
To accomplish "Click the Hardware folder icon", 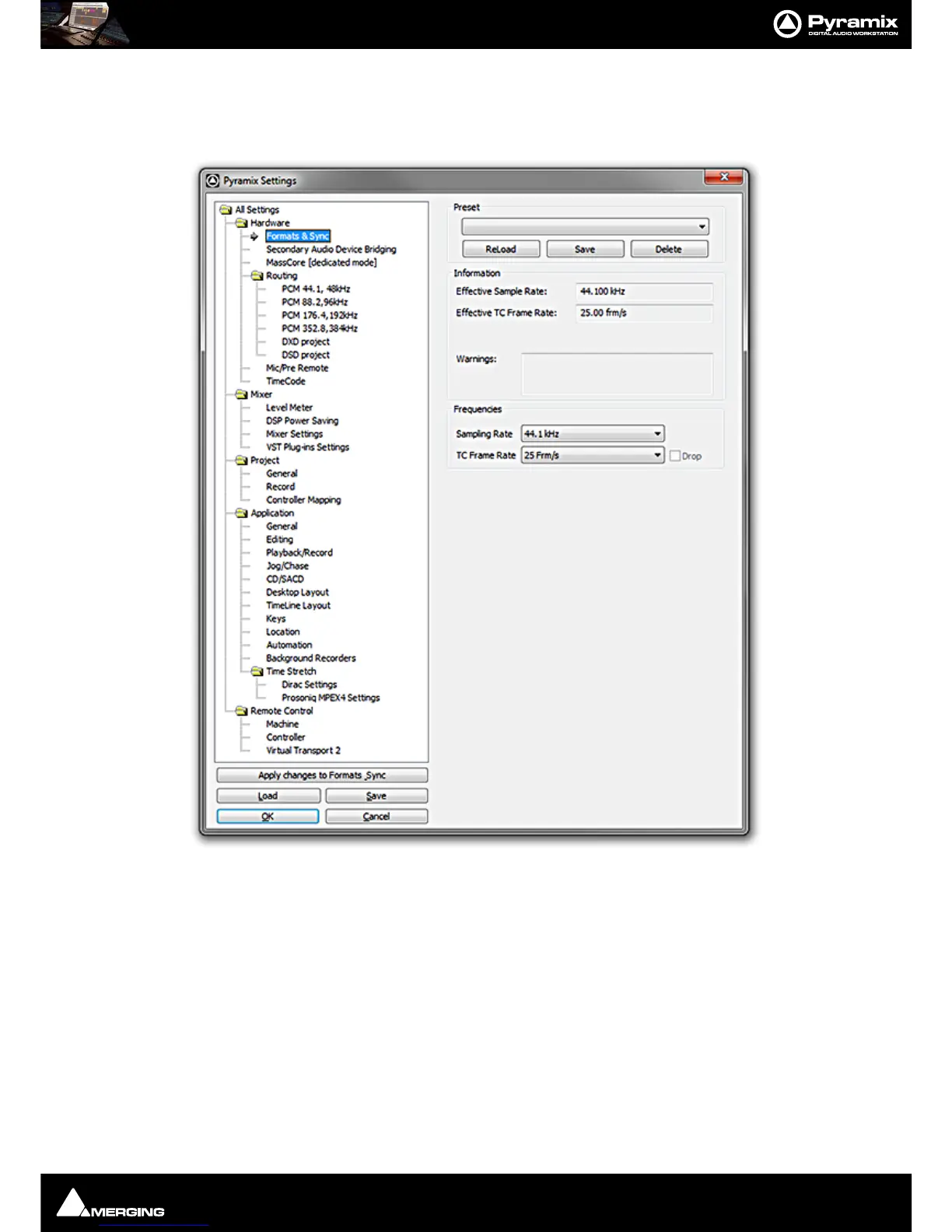I will [242, 223].
